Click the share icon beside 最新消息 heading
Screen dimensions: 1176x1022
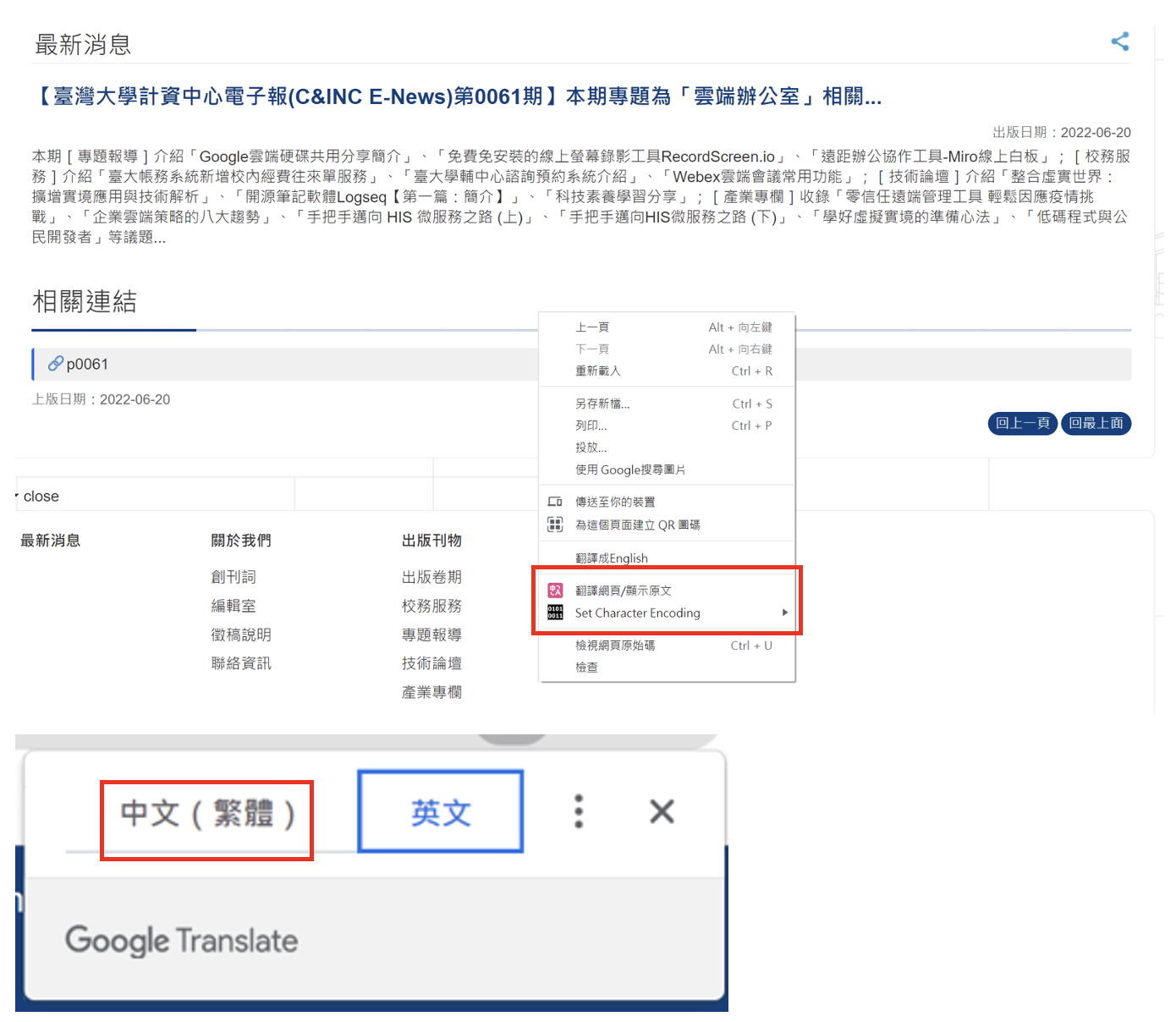1120,41
